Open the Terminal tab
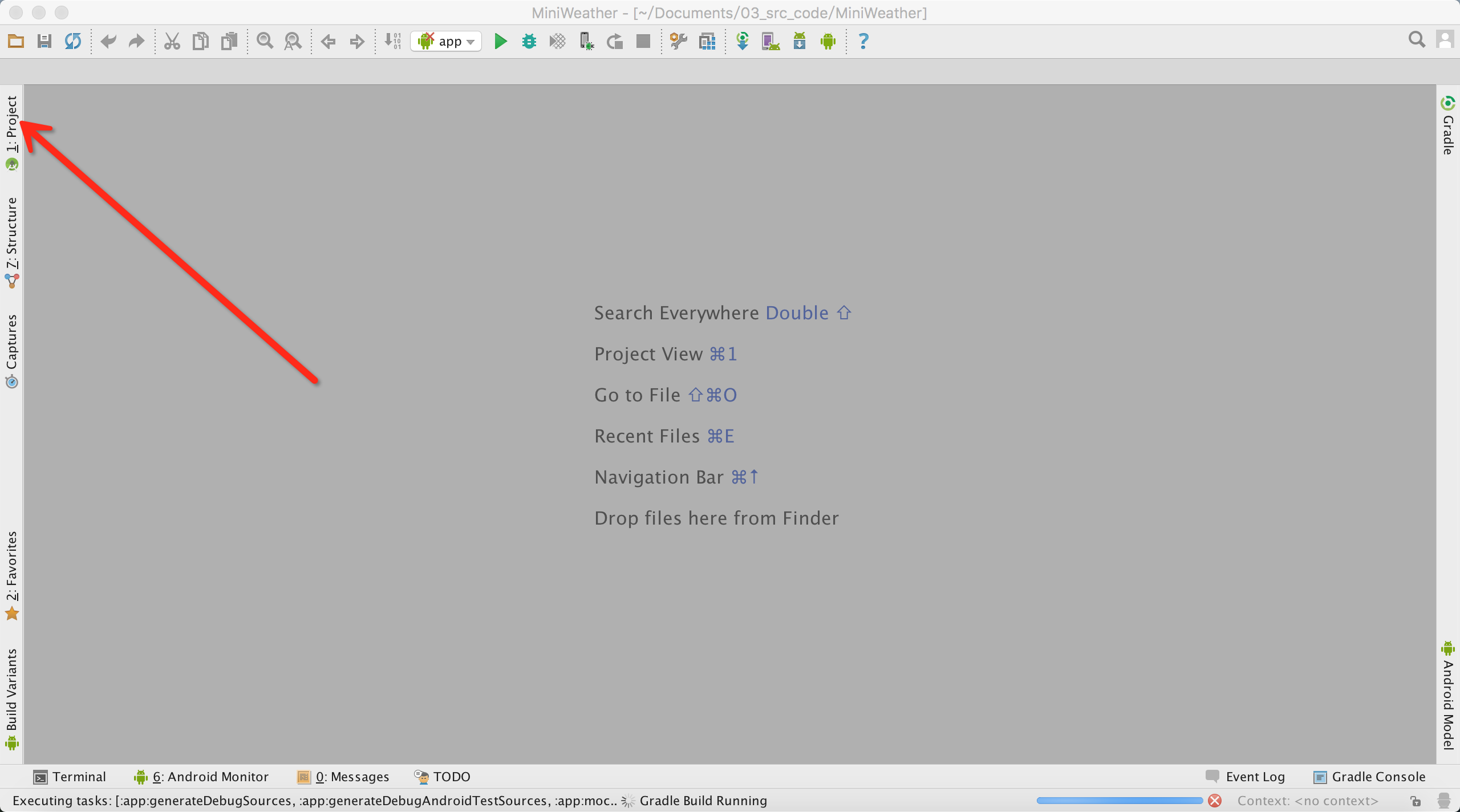The height and width of the screenshot is (812, 1460). pyautogui.click(x=70, y=777)
